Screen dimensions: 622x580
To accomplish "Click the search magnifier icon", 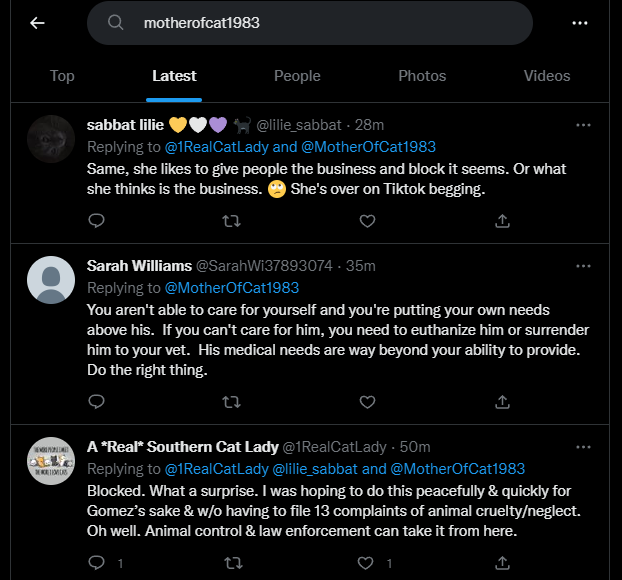I will (x=115, y=23).
